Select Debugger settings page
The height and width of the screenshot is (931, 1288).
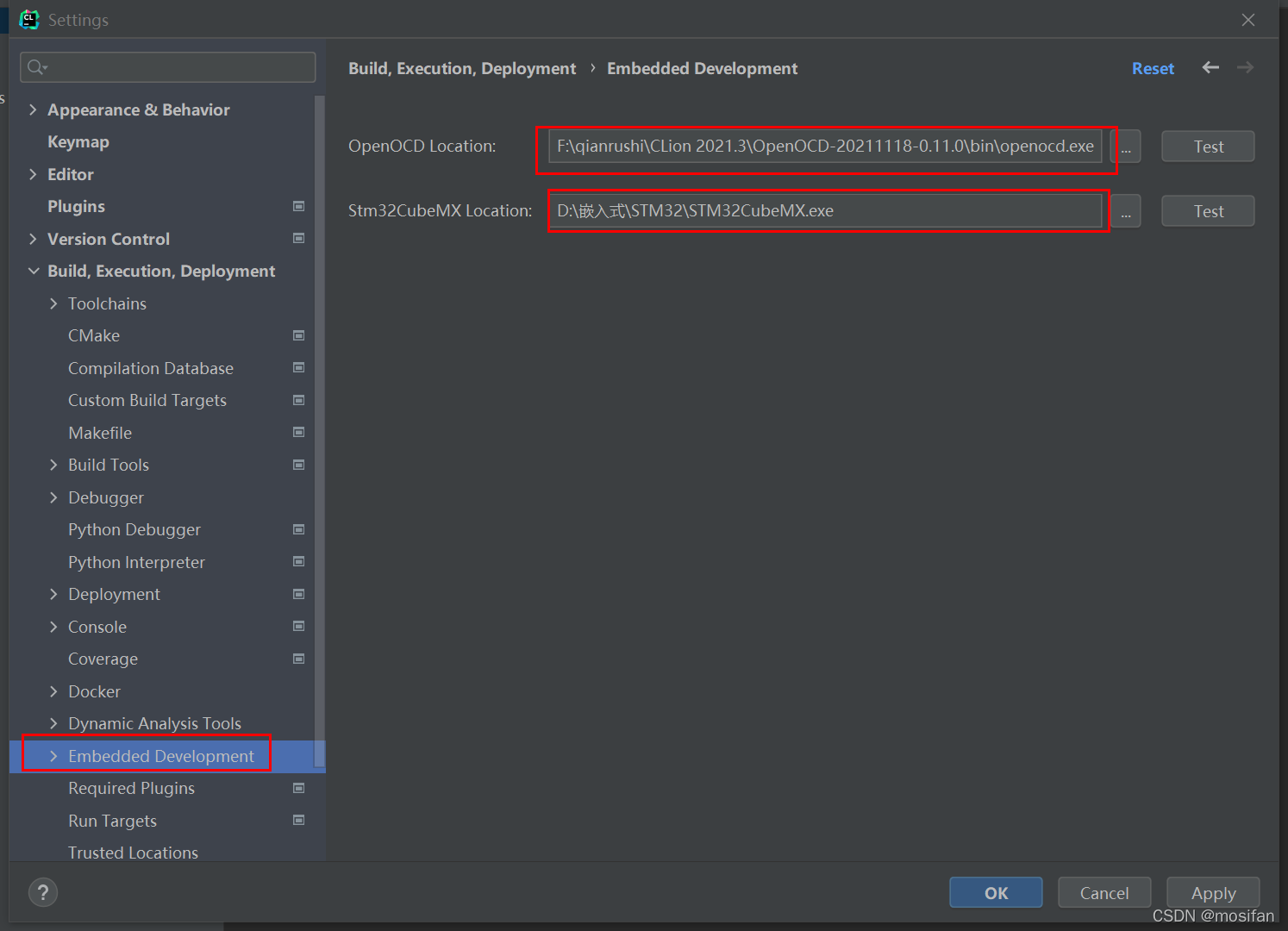click(106, 498)
